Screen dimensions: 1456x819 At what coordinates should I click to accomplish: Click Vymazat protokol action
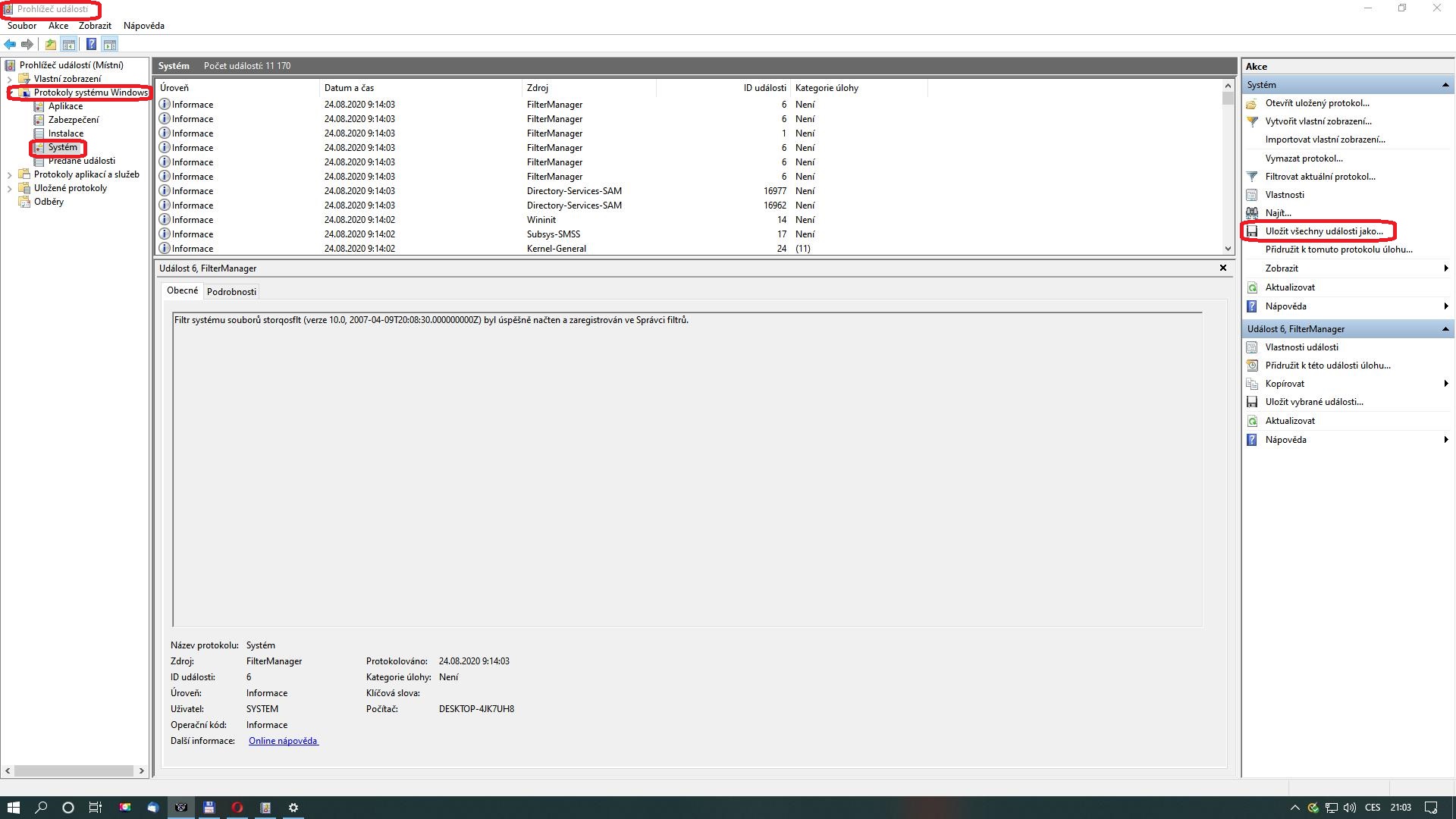pos(1304,158)
